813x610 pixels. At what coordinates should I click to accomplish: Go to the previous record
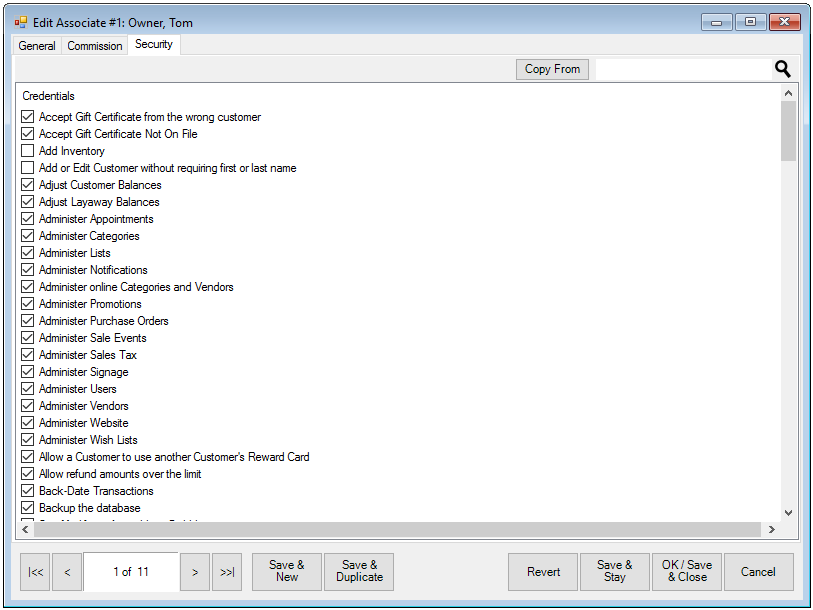[x=67, y=572]
